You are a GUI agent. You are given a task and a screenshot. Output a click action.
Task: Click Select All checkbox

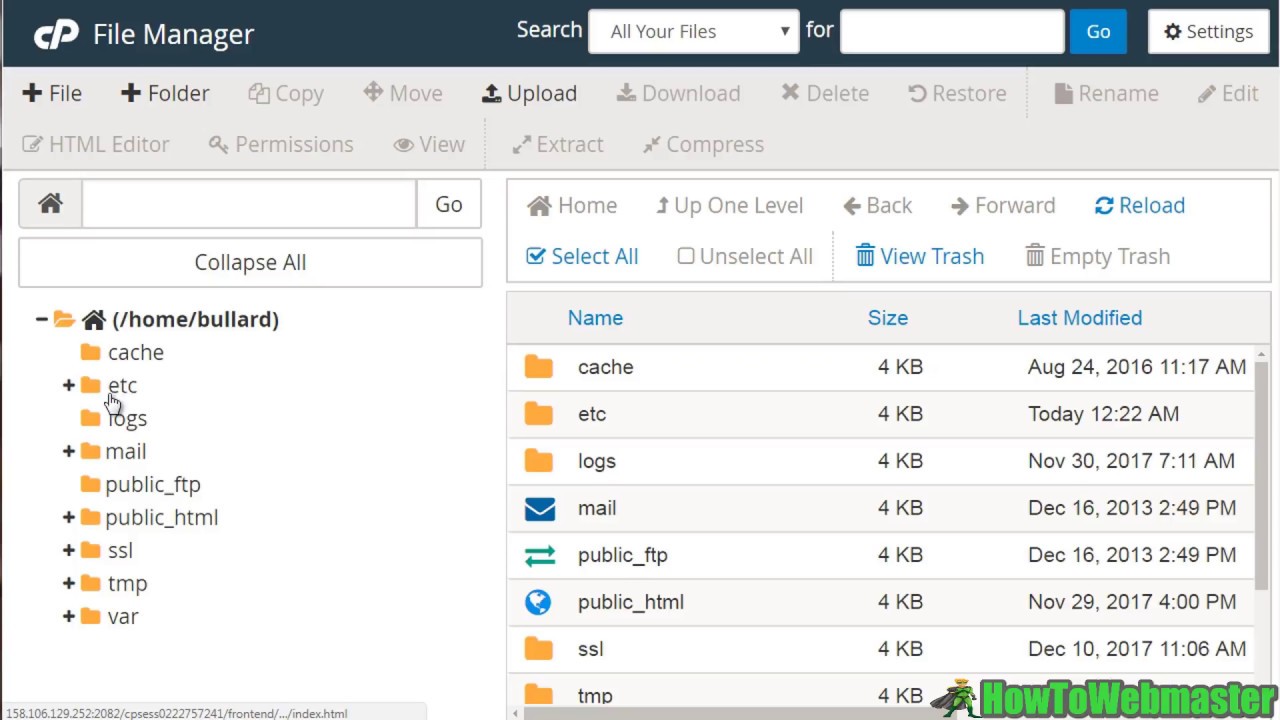click(x=582, y=256)
